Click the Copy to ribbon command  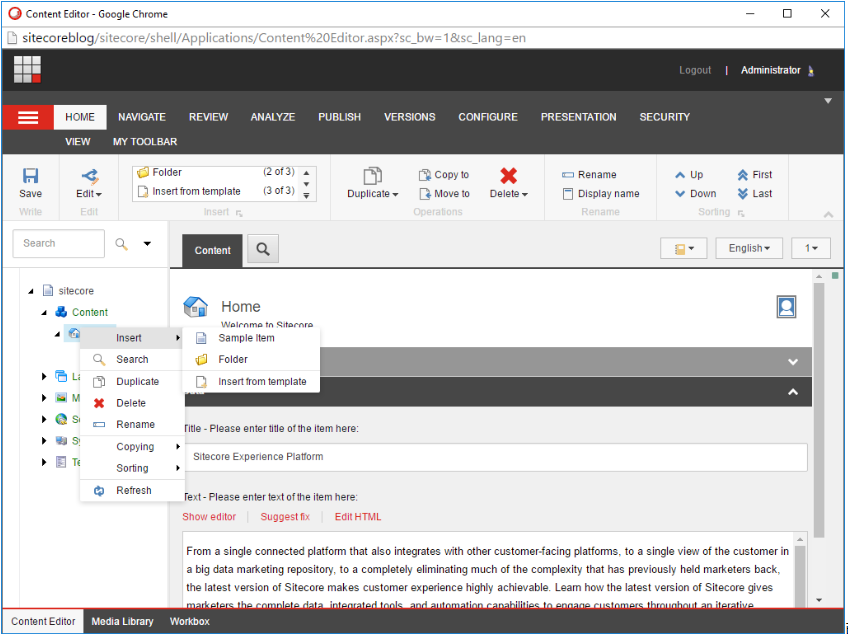(444, 175)
